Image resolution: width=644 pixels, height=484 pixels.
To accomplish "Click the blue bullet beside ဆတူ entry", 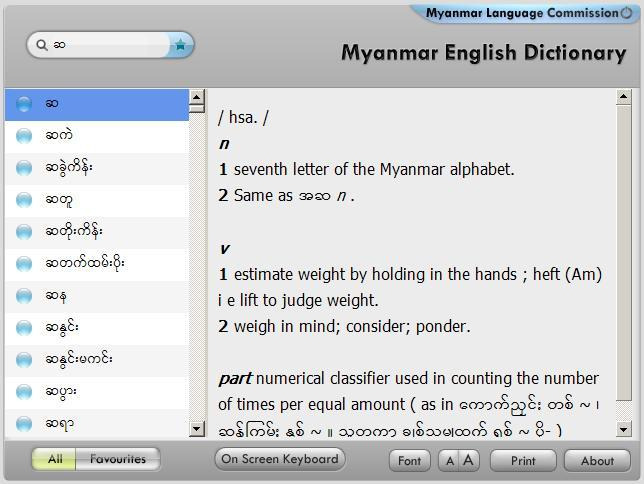I will click(24, 200).
